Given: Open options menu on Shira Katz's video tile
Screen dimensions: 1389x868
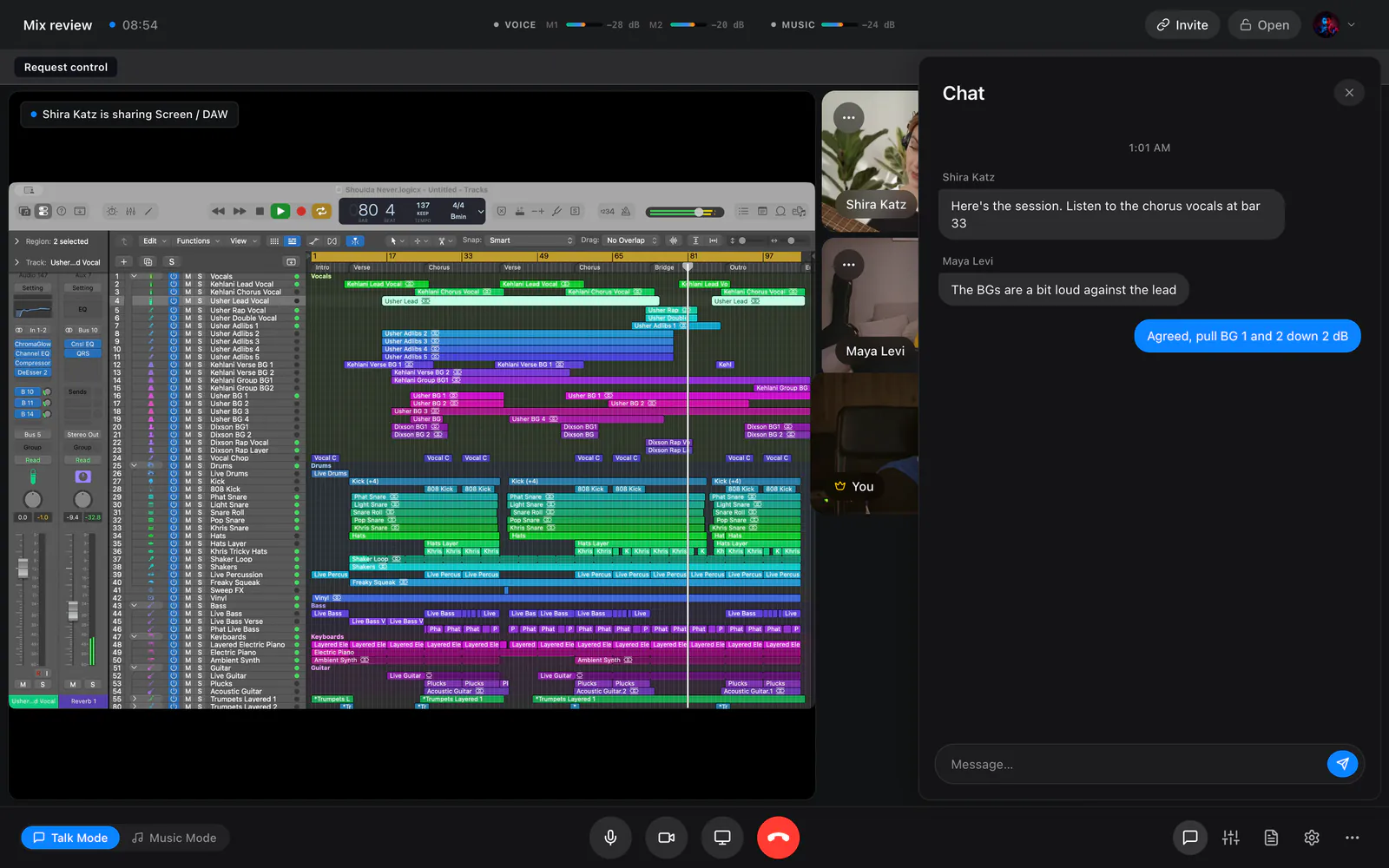Looking at the screenshot, I should tap(848, 117).
